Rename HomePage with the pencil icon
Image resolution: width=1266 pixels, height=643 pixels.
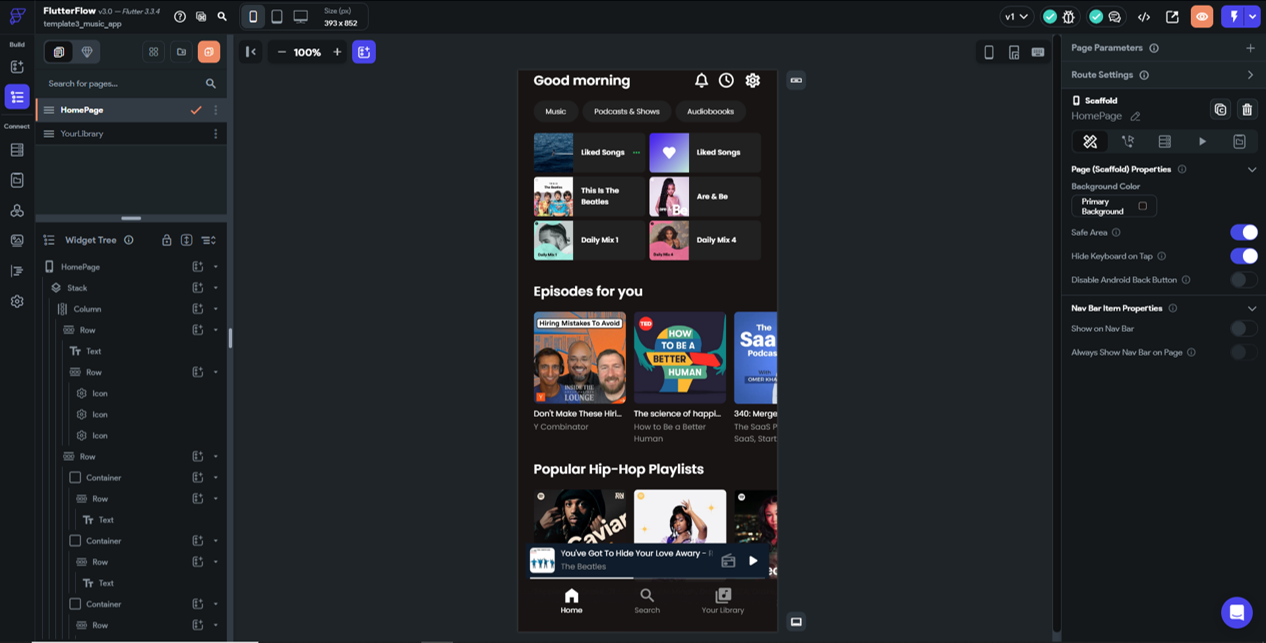point(1136,116)
